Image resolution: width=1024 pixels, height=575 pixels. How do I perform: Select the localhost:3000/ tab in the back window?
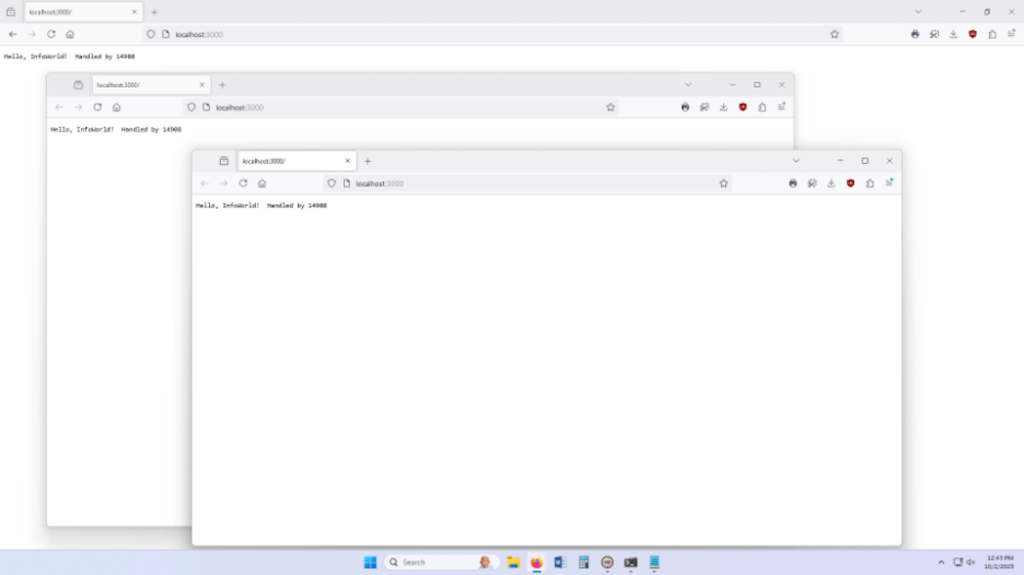click(x=84, y=12)
